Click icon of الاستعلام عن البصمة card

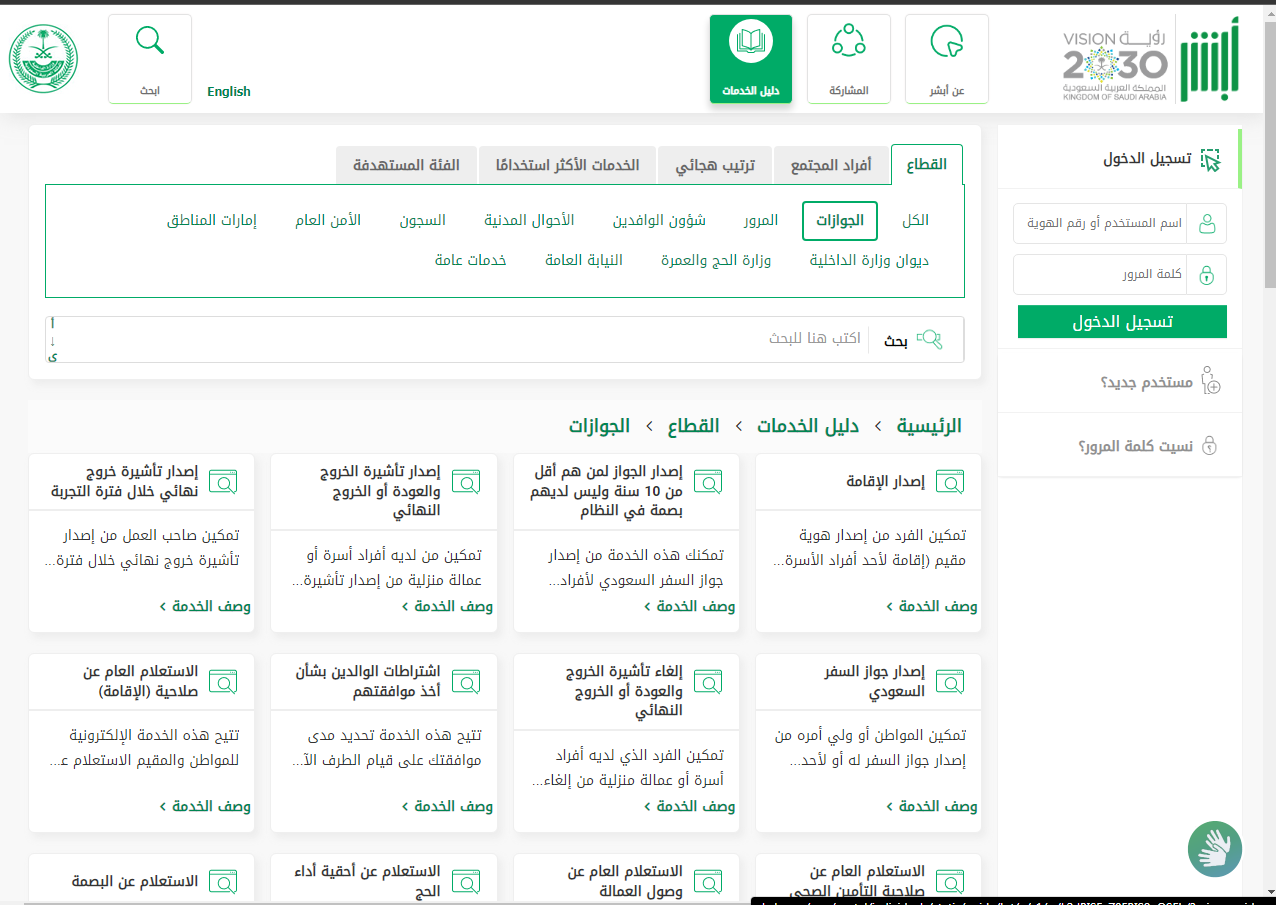pyautogui.click(x=224, y=881)
